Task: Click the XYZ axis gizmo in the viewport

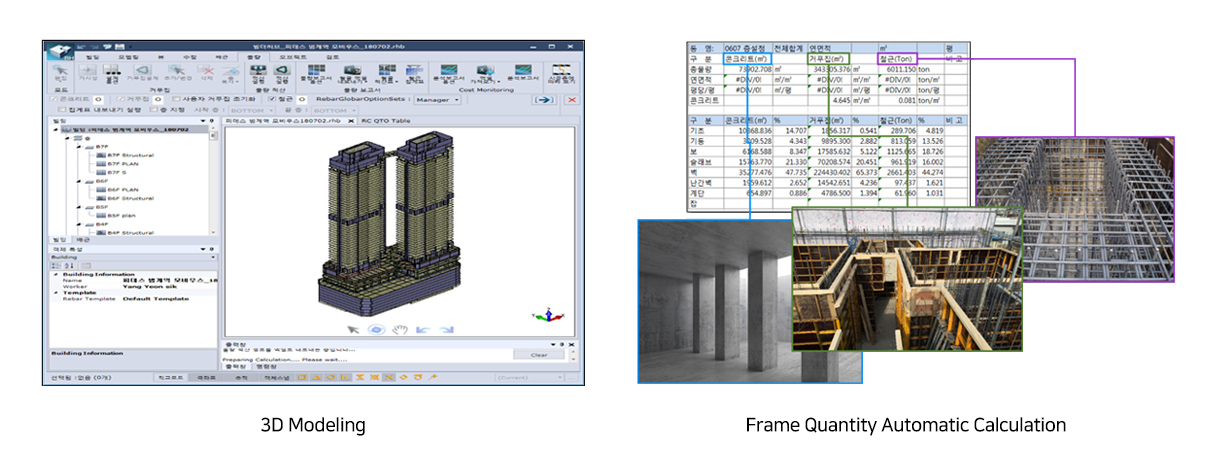Action: pos(546,314)
